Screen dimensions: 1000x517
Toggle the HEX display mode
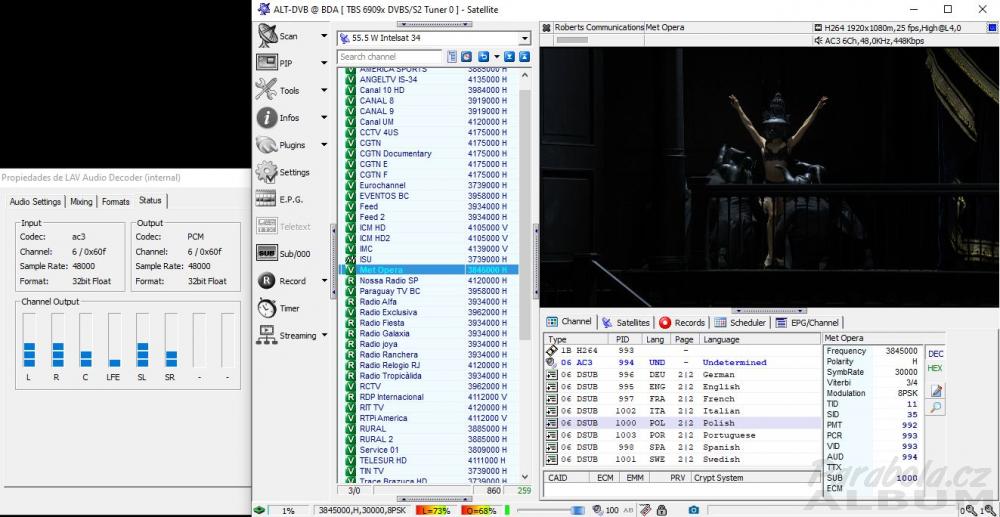[x=935, y=368]
